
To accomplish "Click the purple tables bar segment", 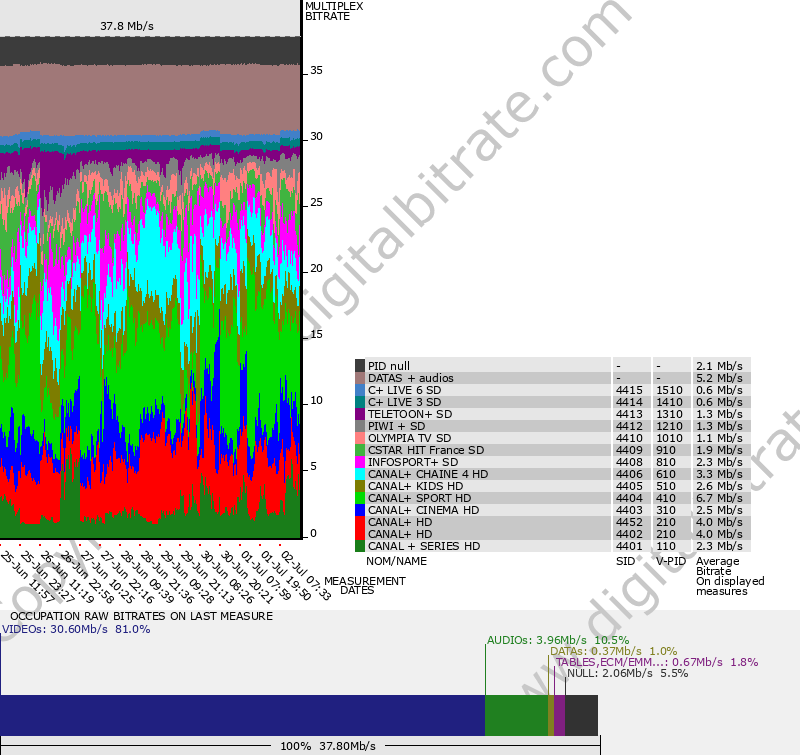I will tap(560, 715).
